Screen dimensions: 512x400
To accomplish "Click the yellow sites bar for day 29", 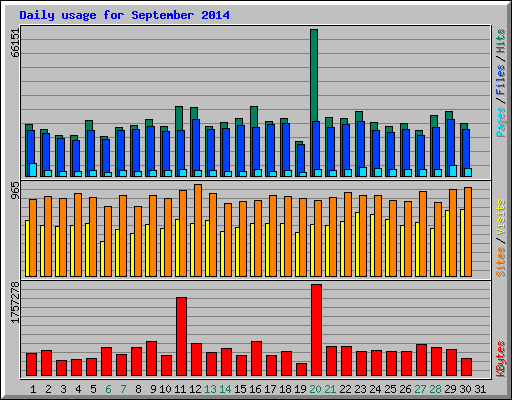I will tap(447, 243).
